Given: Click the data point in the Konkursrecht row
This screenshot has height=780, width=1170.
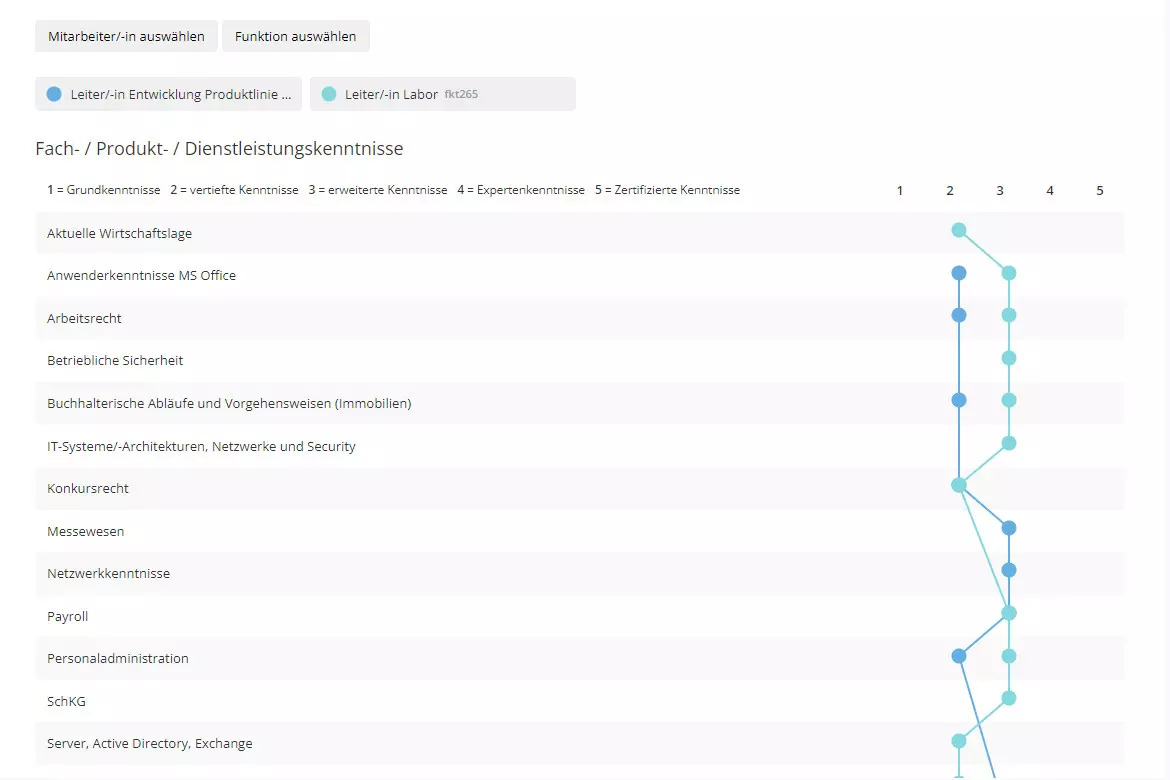Looking at the screenshot, I should pos(959,485).
